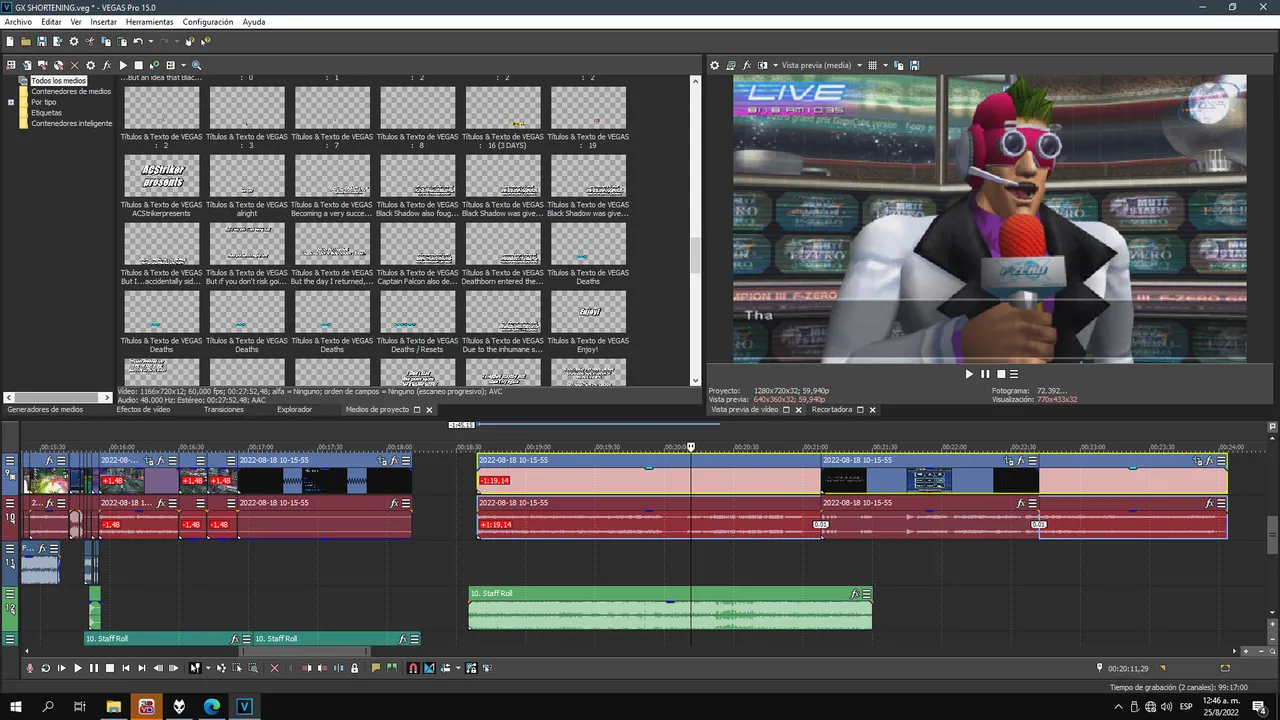This screenshot has height=720, width=1280.
Task: Stop media preview in project media toolbar
Action: coord(138,65)
